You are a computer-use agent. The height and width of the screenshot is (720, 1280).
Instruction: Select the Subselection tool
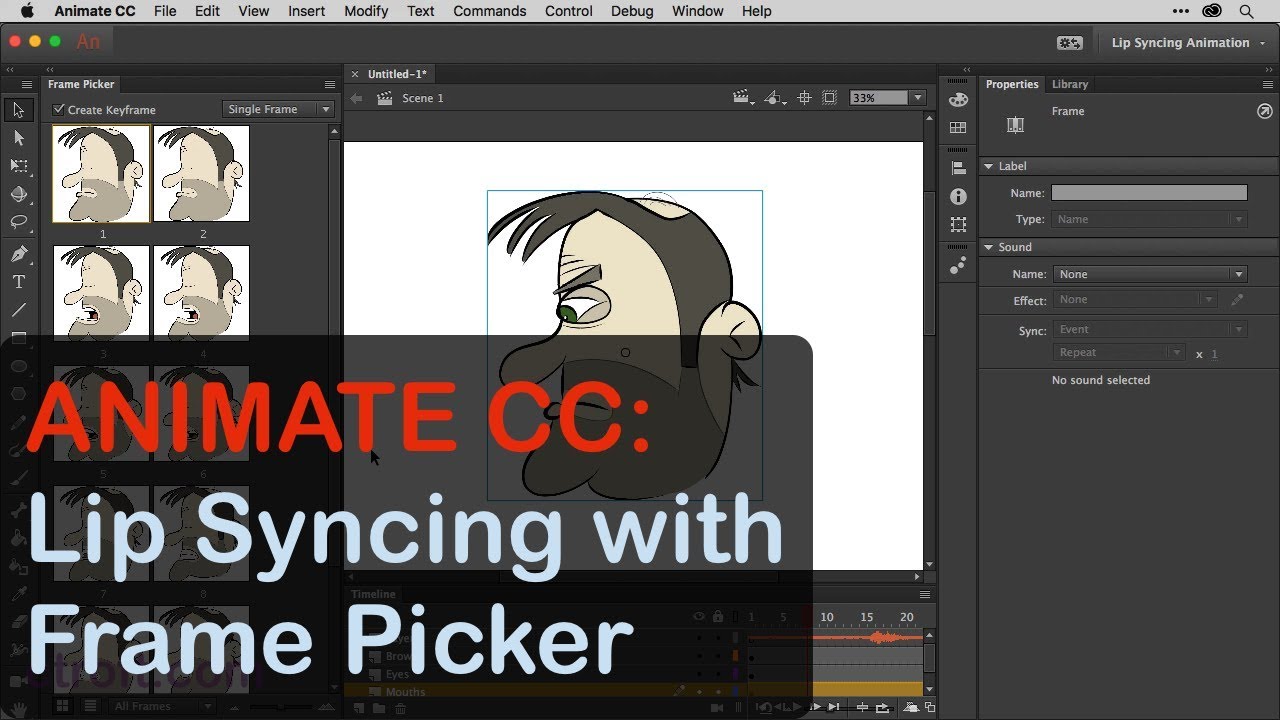(x=18, y=138)
